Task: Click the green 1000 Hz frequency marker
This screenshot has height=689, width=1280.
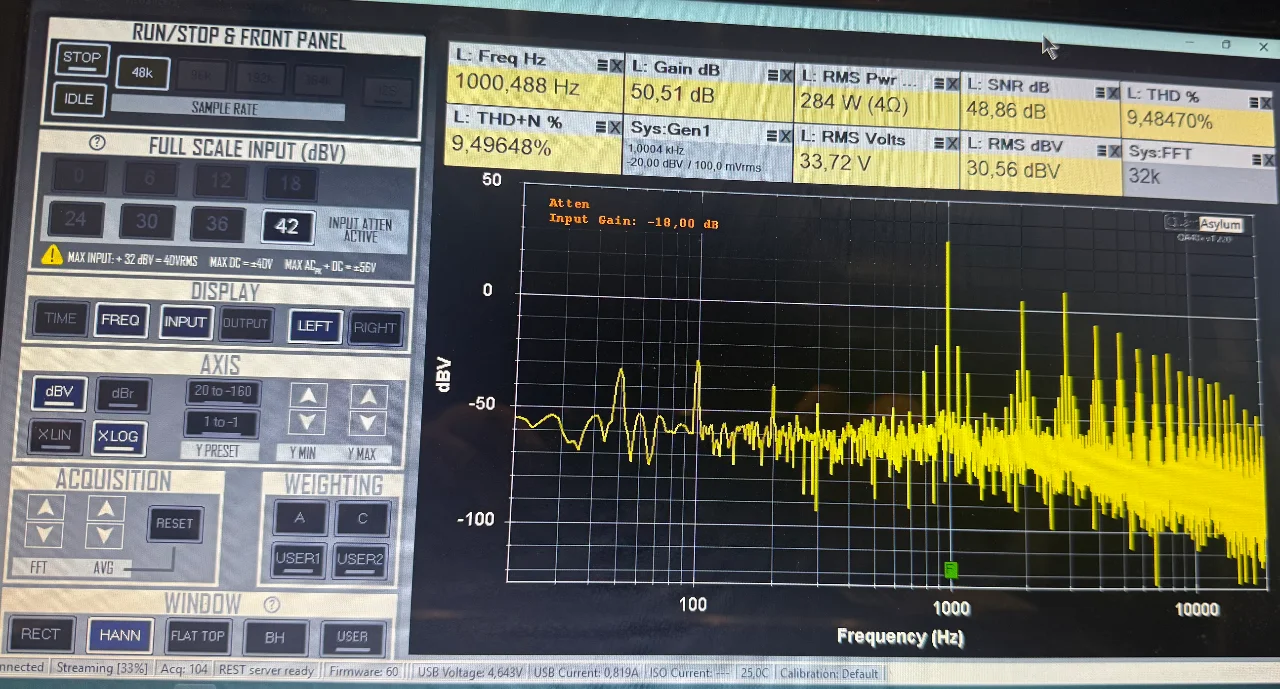Action: pyautogui.click(x=951, y=570)
